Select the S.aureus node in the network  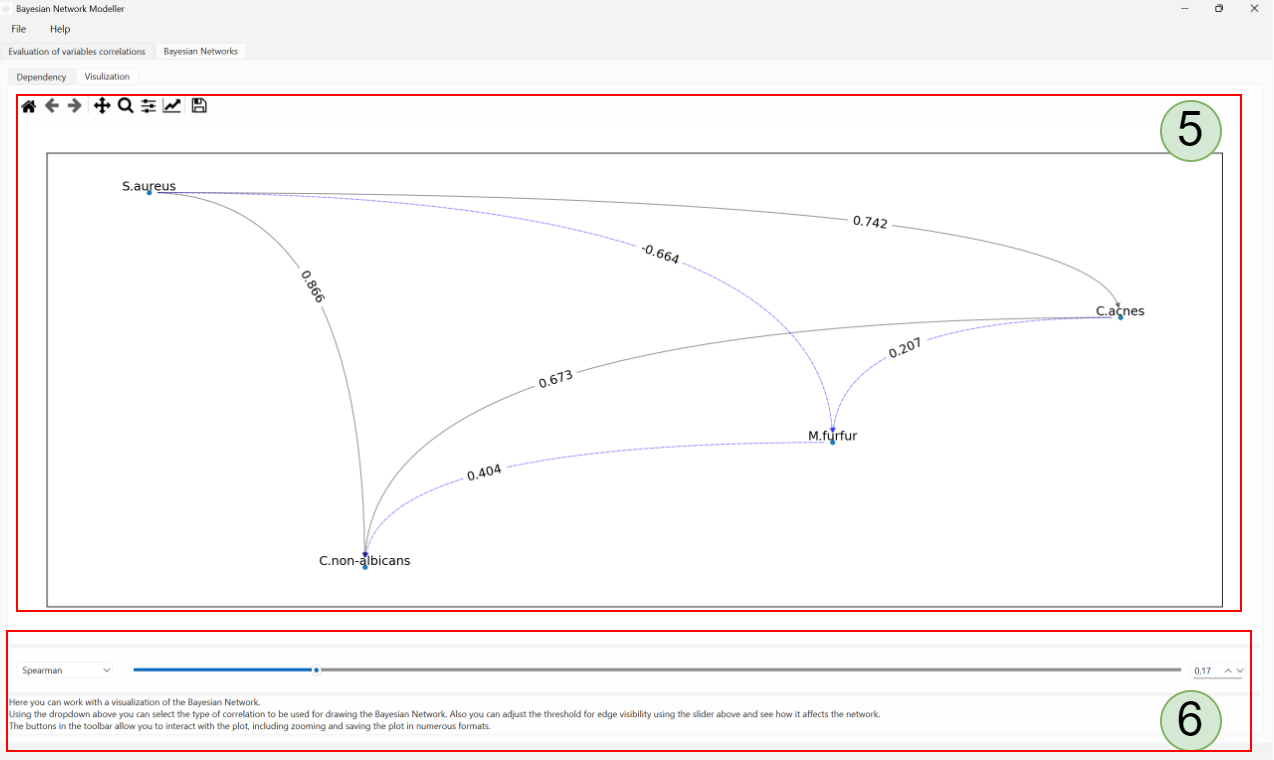(x=150, y=192)
